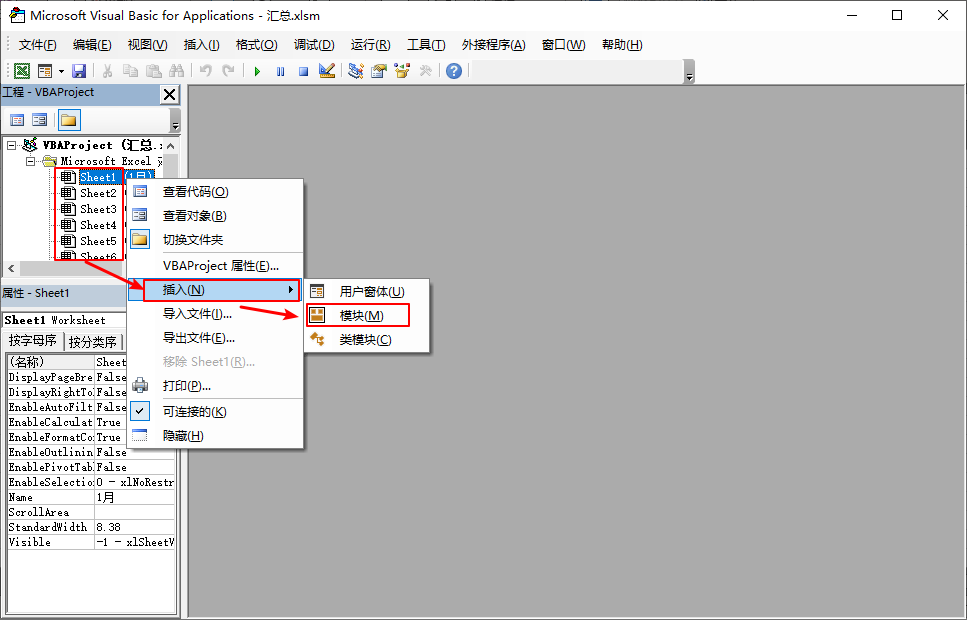Image resolution: width=967 pixels, height=620 pixels.
Task: Click the Undo arrow icon
Action: [x=205, y=71]
